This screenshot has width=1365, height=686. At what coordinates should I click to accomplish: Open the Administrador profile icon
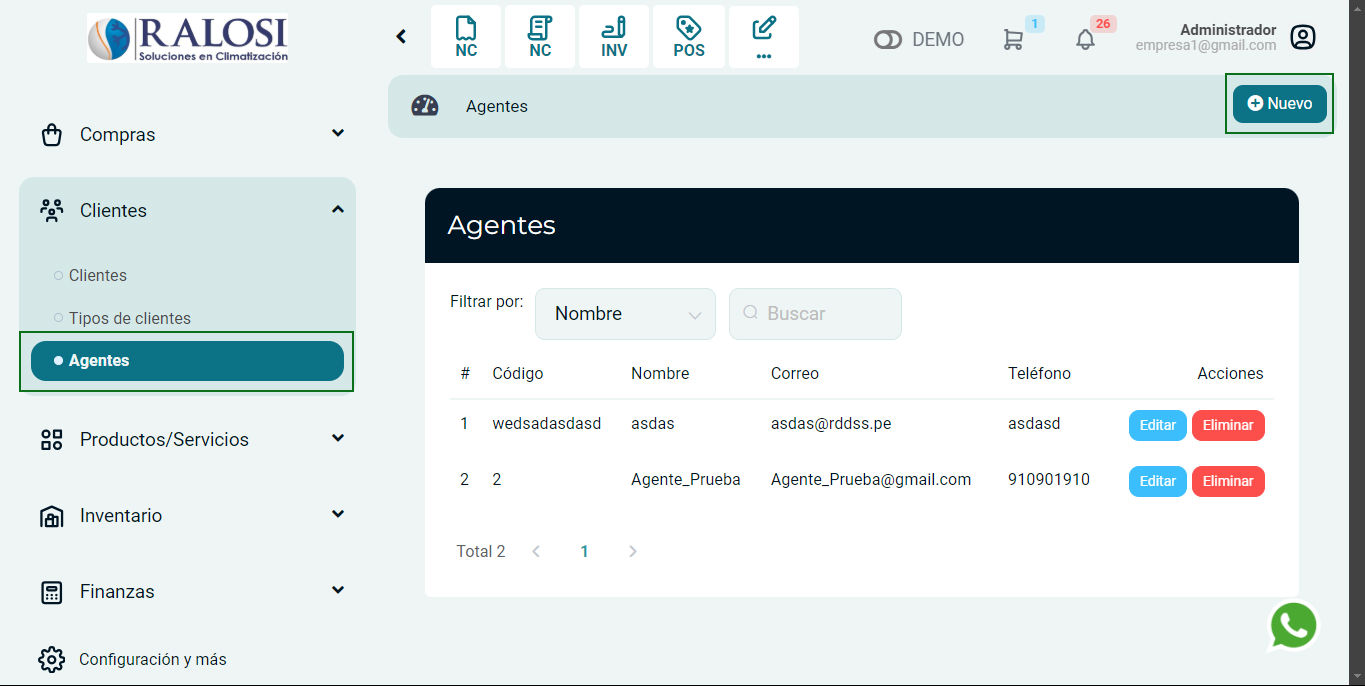[1303, 36]
